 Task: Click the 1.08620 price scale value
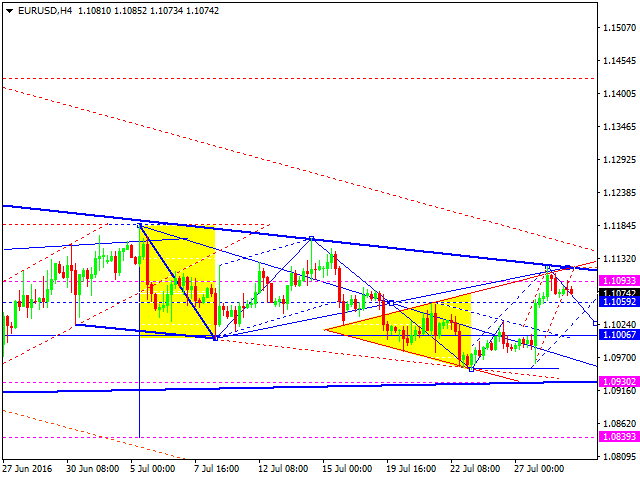[x=620, y=424]
